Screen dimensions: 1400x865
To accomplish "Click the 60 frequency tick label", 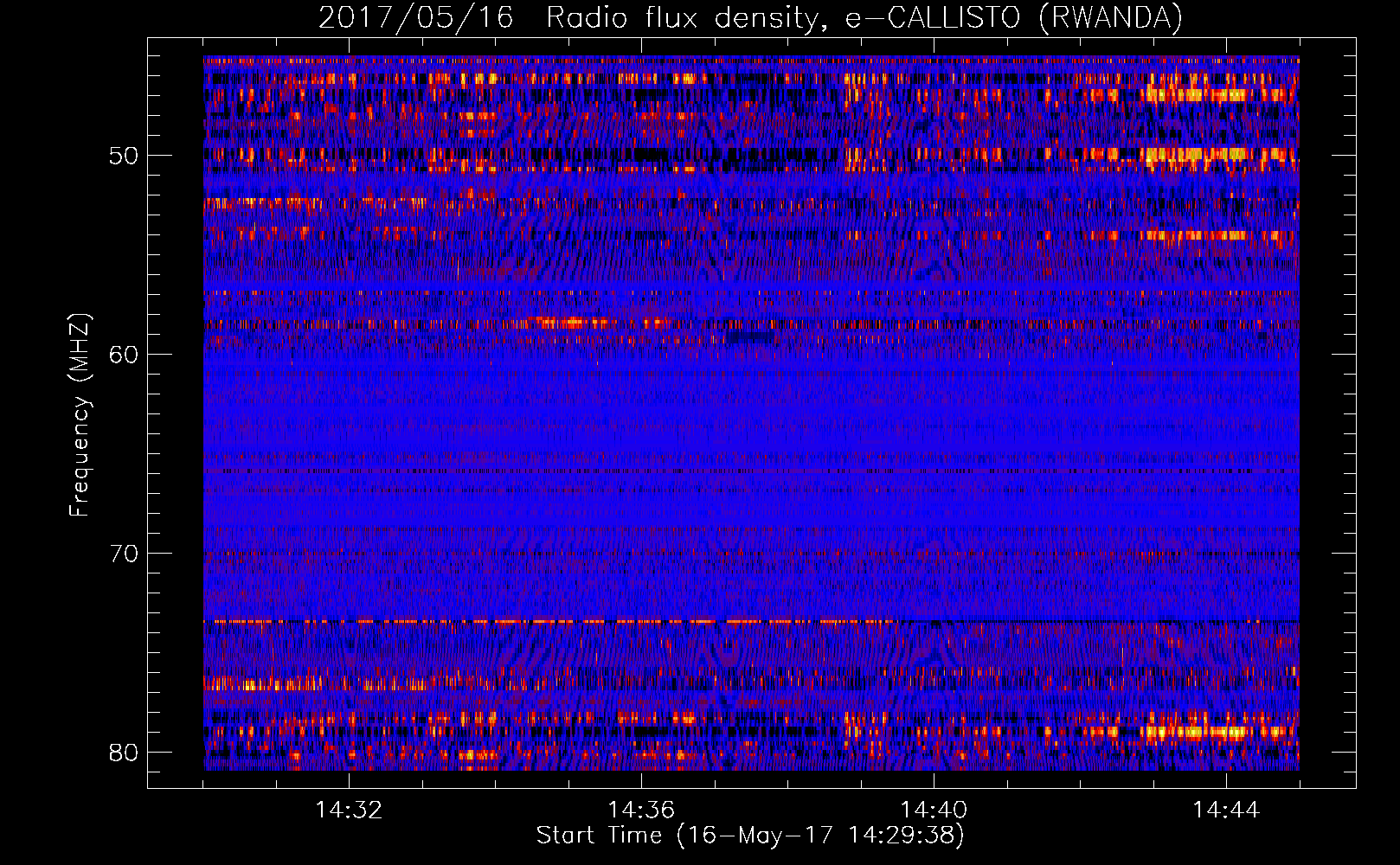I will [124, 356].
